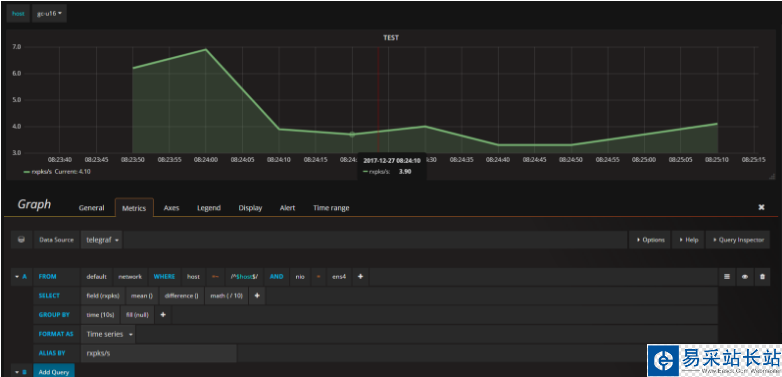
Task: Switch to the Display tab
Action: click(250, 208)
